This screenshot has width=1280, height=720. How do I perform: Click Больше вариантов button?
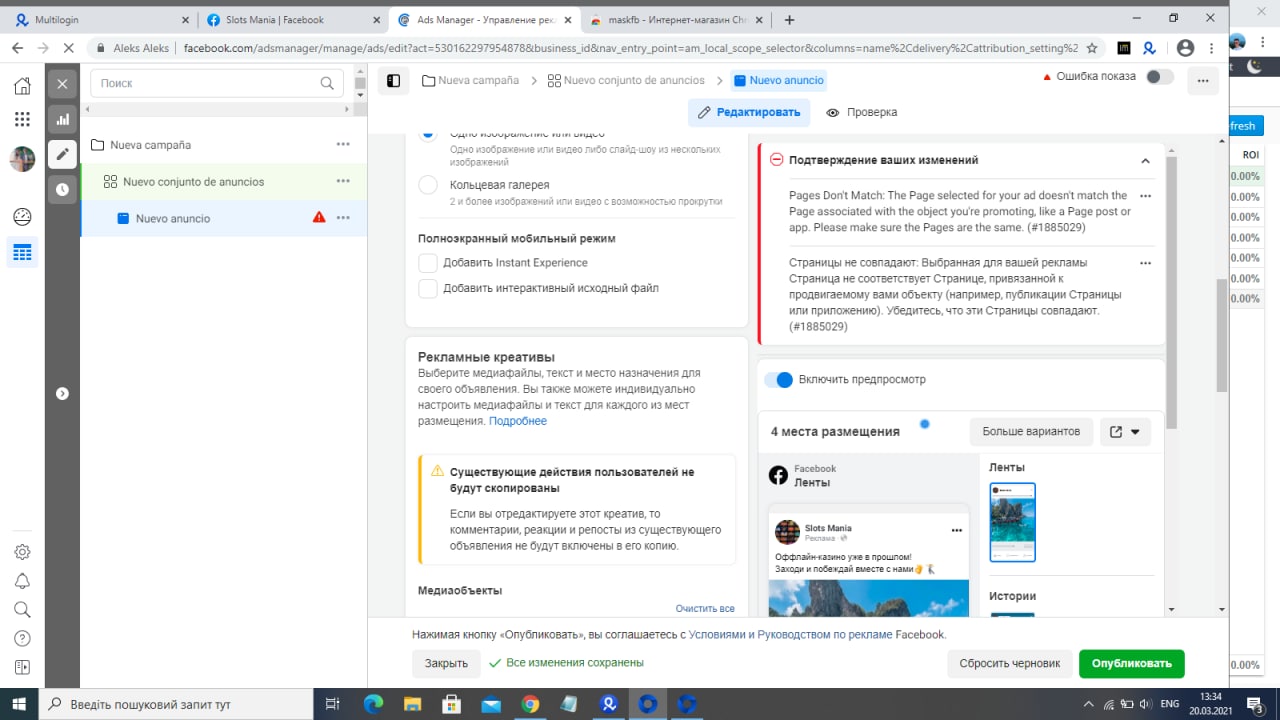pos(1031,432)
